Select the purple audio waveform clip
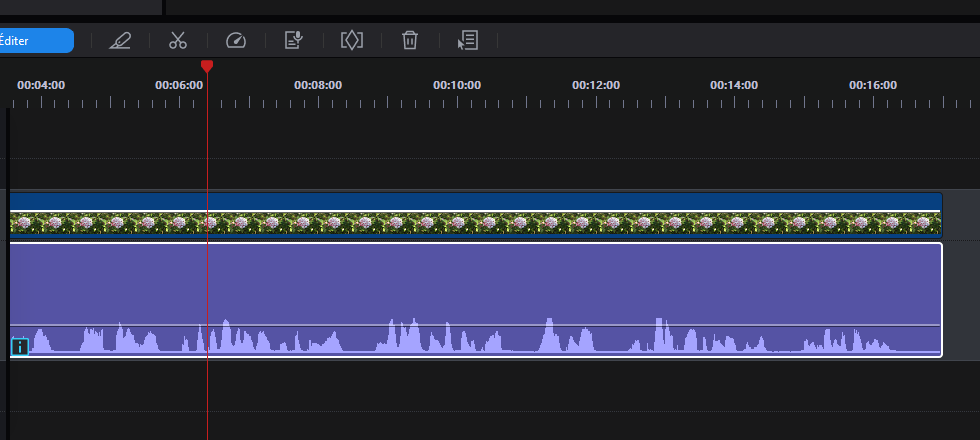Screen dimensions: 980x440 (x=476, y=300)
